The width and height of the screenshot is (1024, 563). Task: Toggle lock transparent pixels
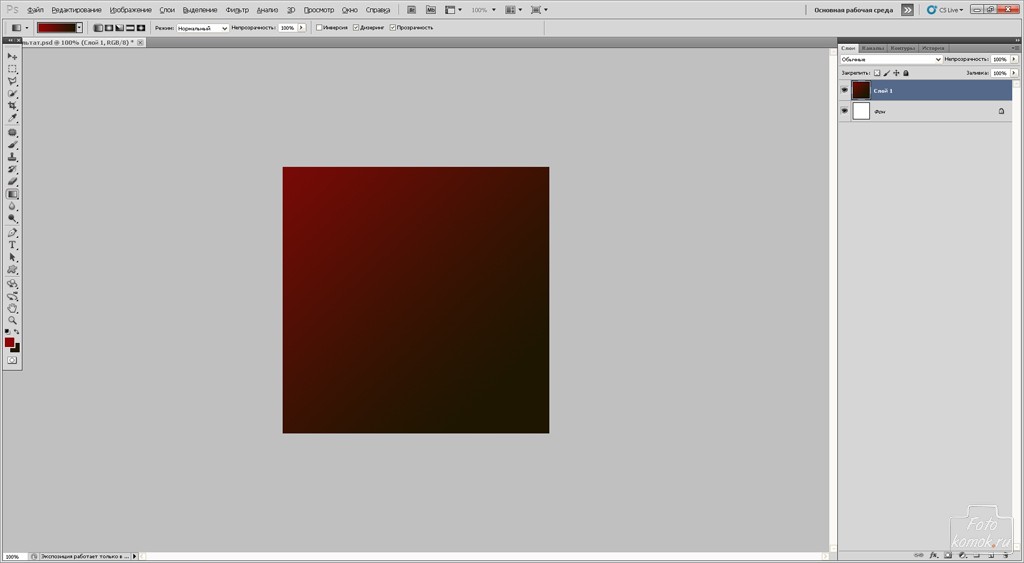(x=877, y=73)
